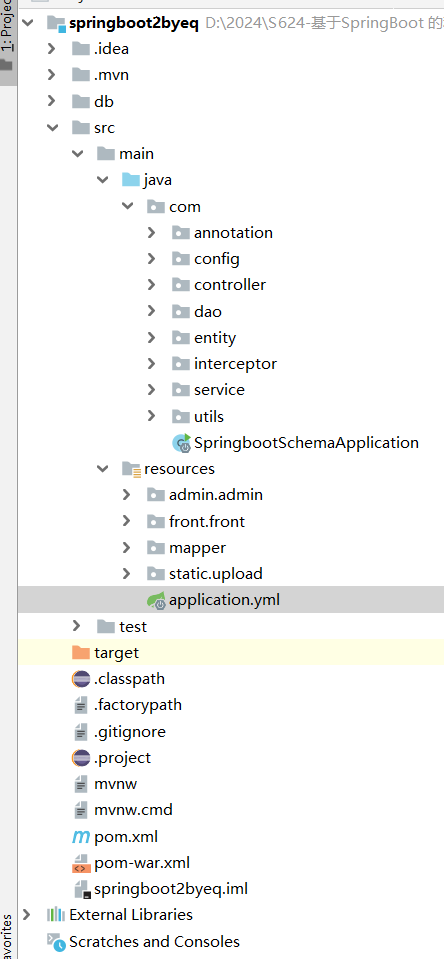Click the springboot2byeq module icon
Screen dimensions: 444x959
(56, 24)
